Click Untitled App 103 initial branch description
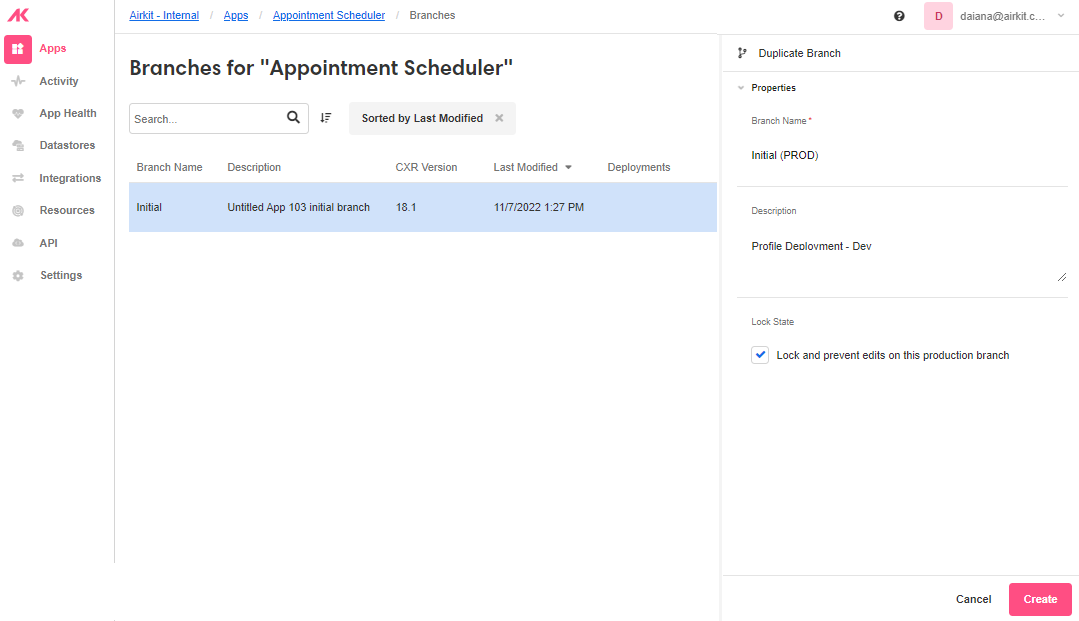Viewport: 1079px width, 621px height. coord(299,207)
